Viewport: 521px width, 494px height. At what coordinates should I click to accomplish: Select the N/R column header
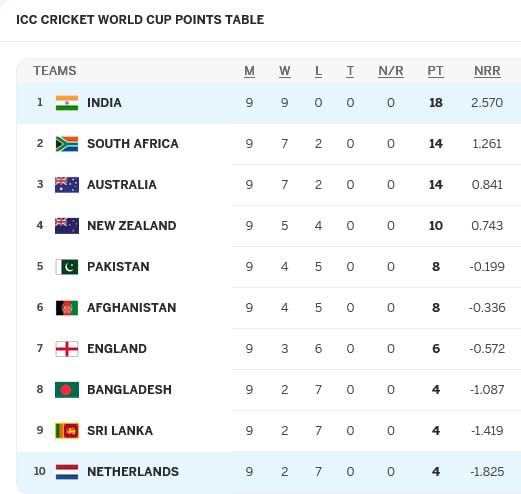click(391, 71)
